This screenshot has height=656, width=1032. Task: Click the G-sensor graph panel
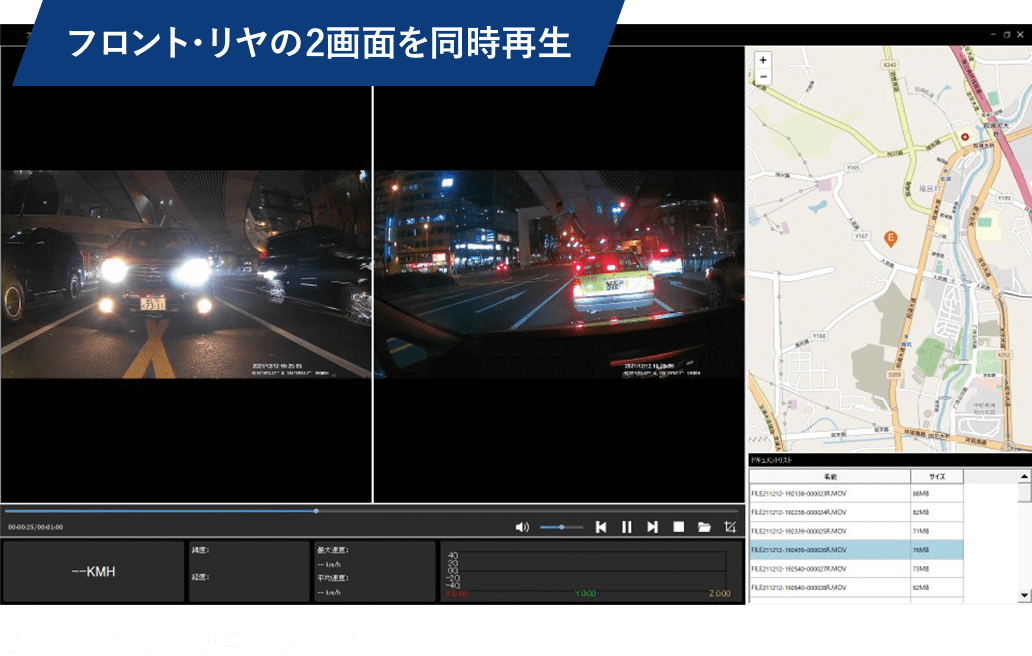click(x=591, y=571)
